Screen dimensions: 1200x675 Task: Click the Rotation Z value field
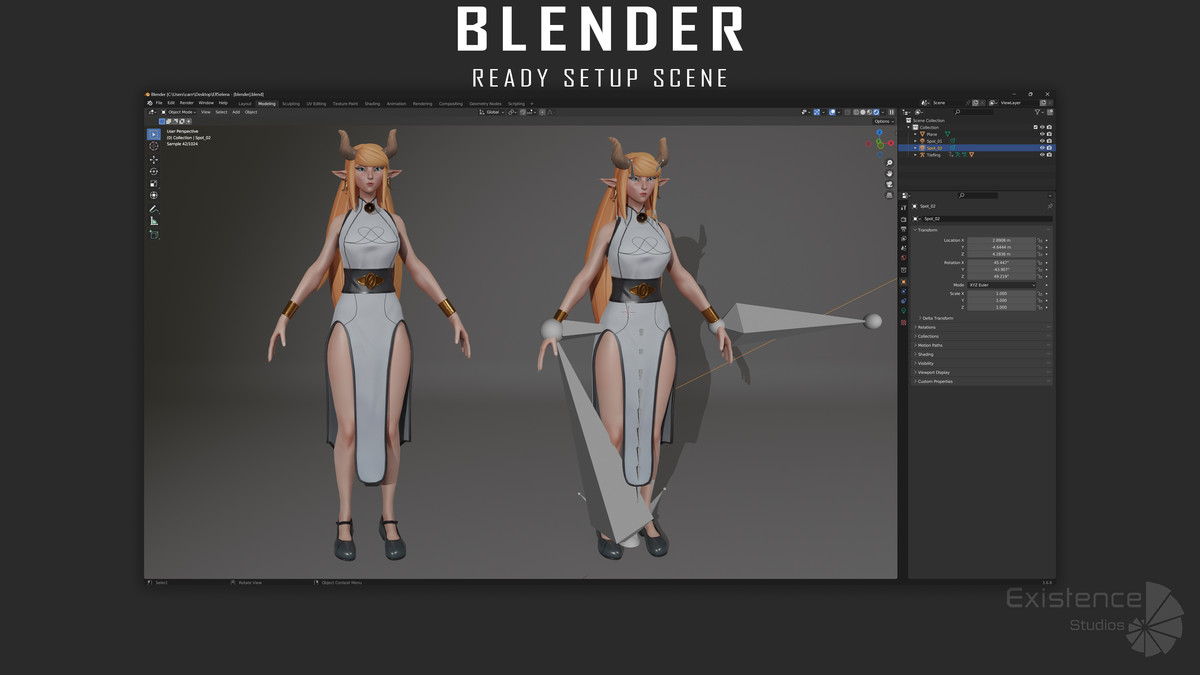[x=1001, y=277]
